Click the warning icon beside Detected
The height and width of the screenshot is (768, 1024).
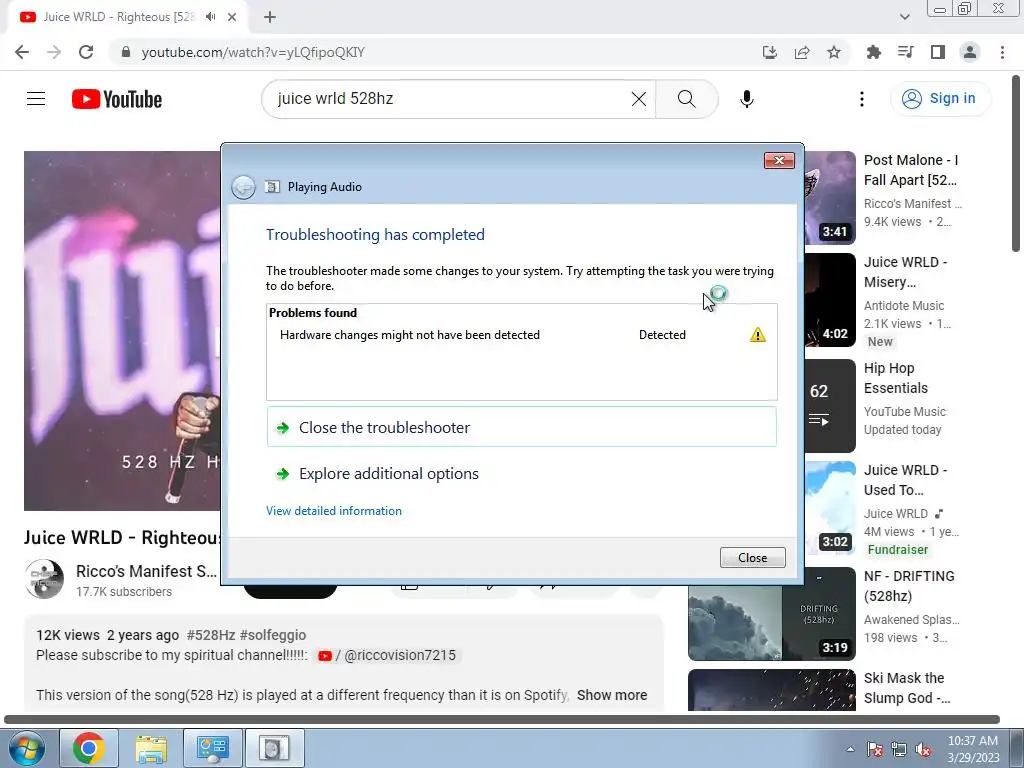pos(758,335)
